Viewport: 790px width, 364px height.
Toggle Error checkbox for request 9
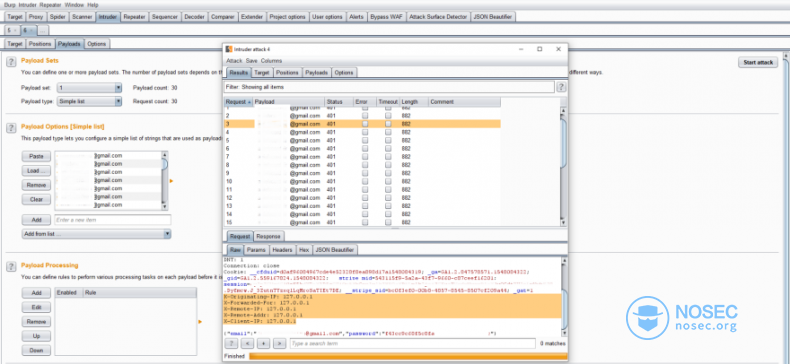(x=365, y=173)
